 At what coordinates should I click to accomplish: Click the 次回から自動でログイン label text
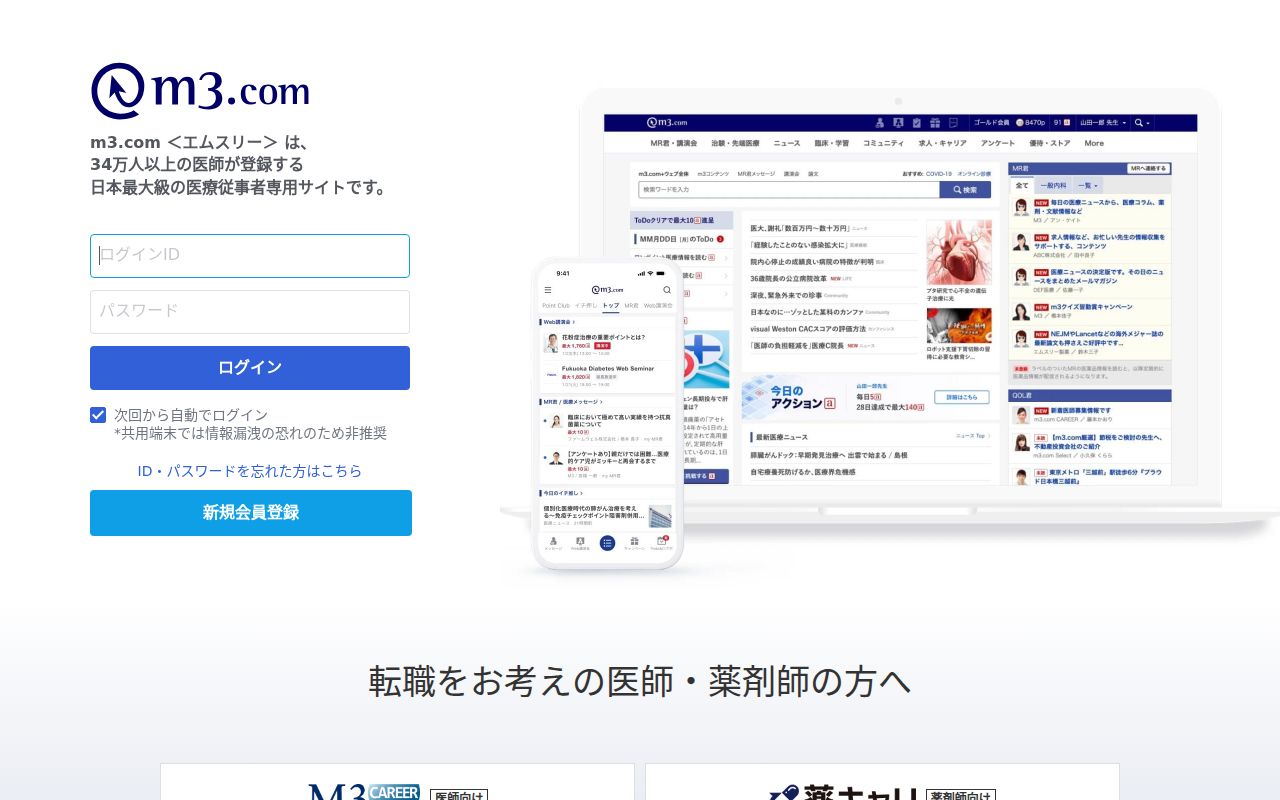191,415
